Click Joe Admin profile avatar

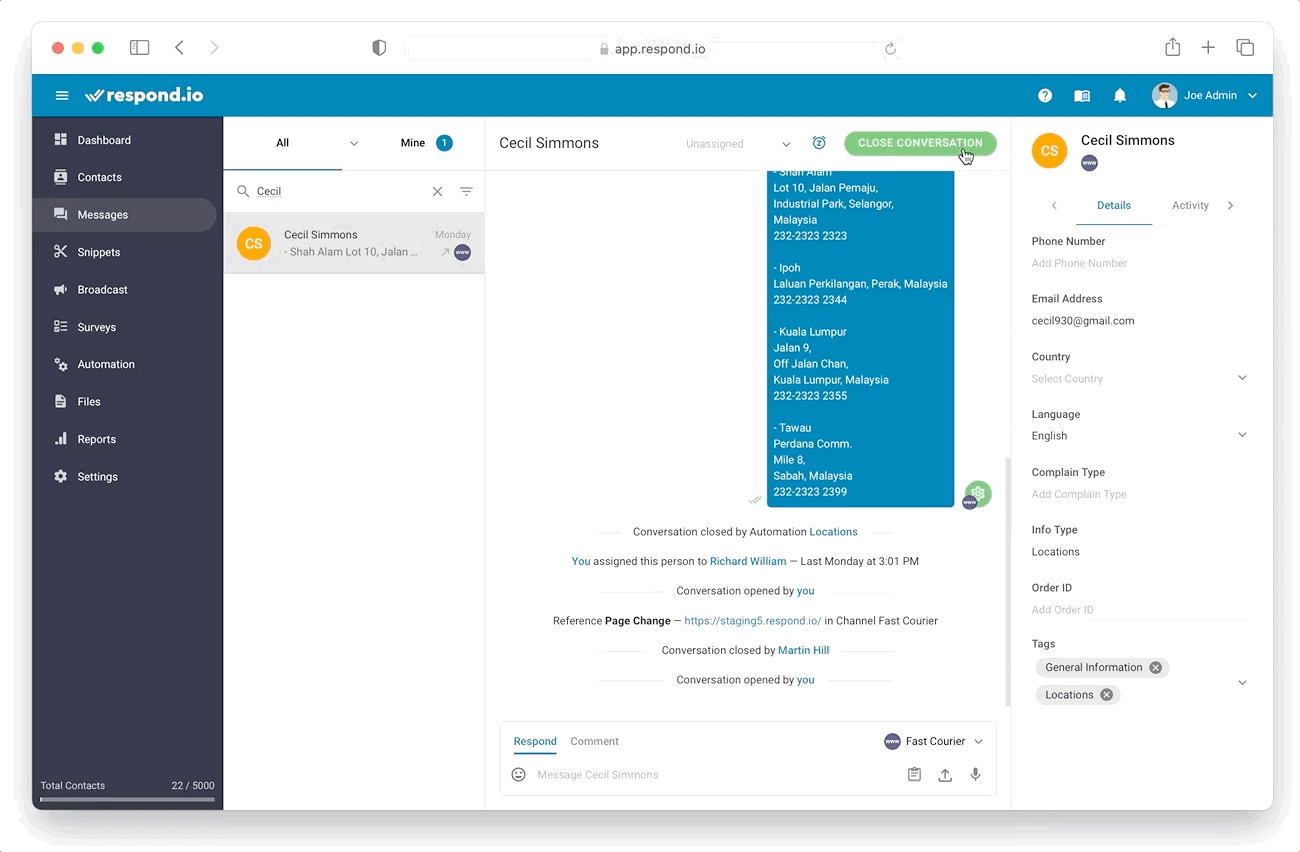(1164, 96)
